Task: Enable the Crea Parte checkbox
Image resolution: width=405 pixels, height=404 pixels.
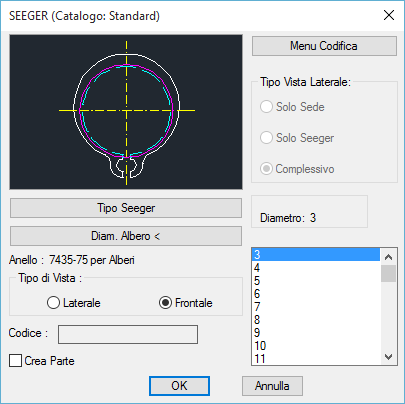Action: coord(15,361)
